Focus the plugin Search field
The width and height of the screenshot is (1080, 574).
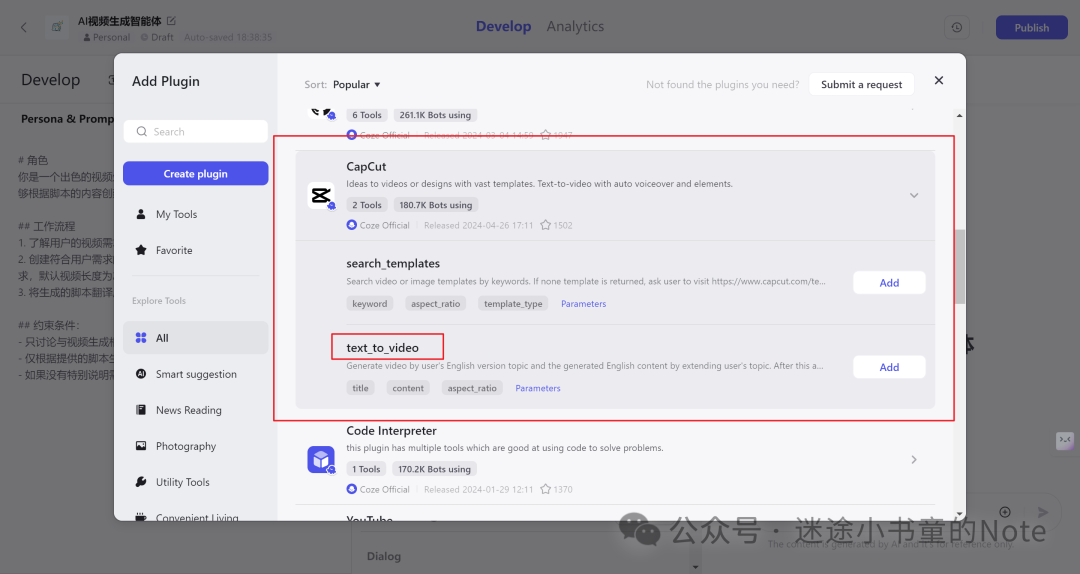pyautogui.click(x=196, y=132)
